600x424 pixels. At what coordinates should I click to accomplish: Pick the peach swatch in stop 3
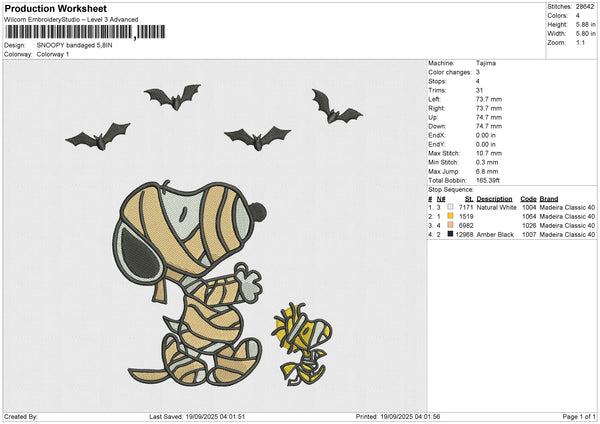pos(449,225)
